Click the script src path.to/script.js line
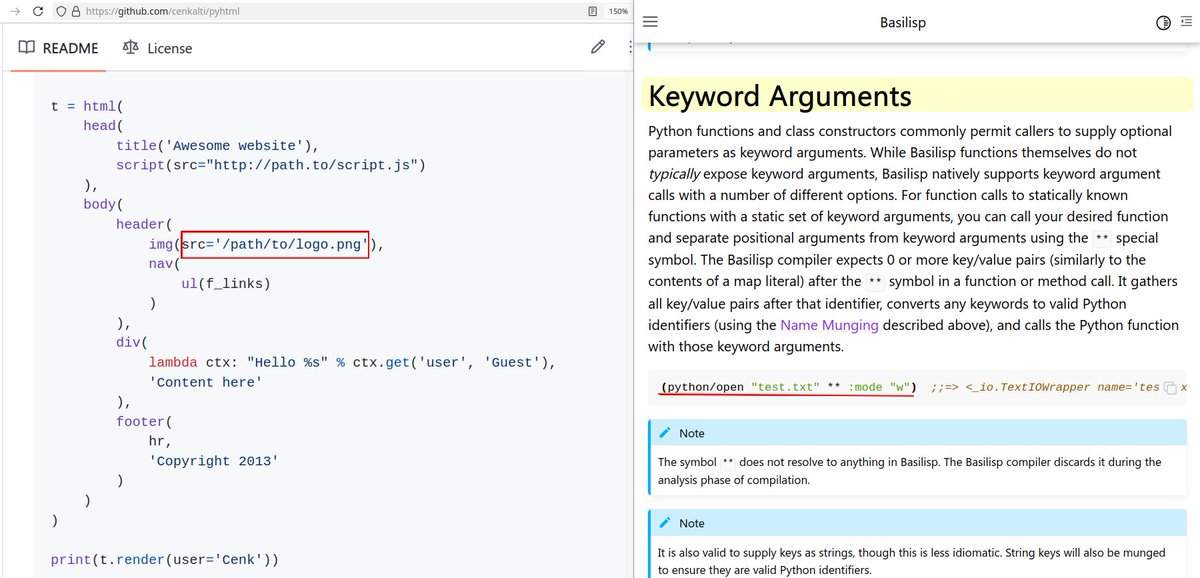The image size is (1200, 578). 271,165
